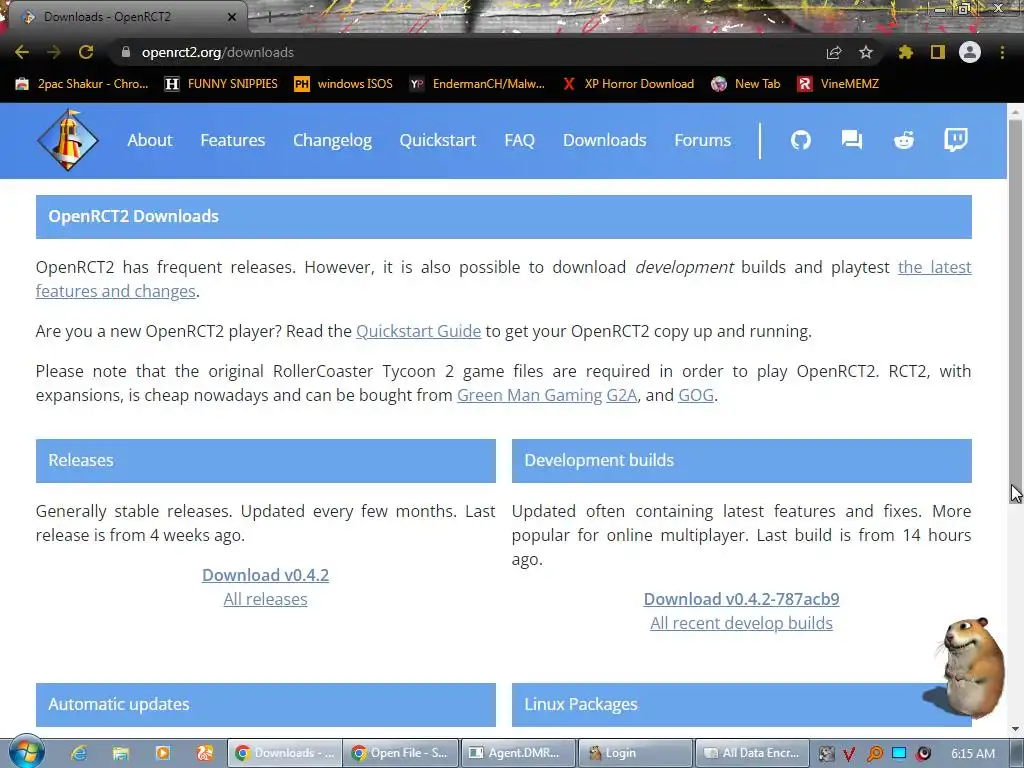Image resolution: width=1024 pixels, height=768 pixels.
Task: Click the blue monitor icon in the system tray
Action: (x=899, y=754)
